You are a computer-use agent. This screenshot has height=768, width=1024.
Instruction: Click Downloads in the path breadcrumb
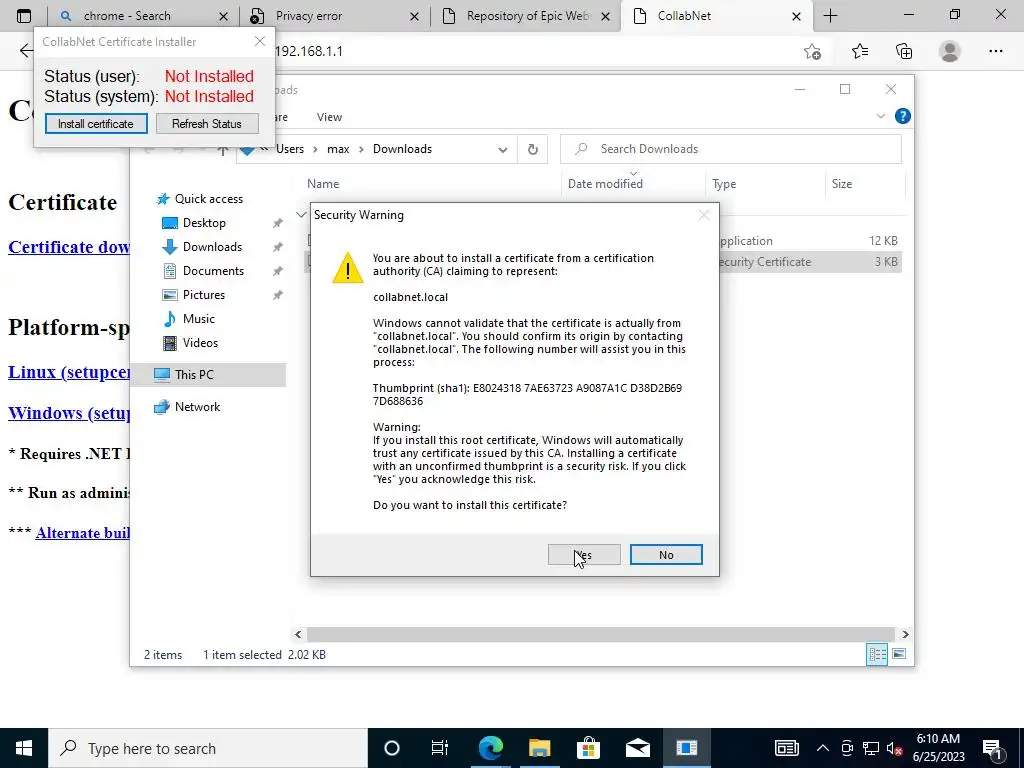(402, 149)
